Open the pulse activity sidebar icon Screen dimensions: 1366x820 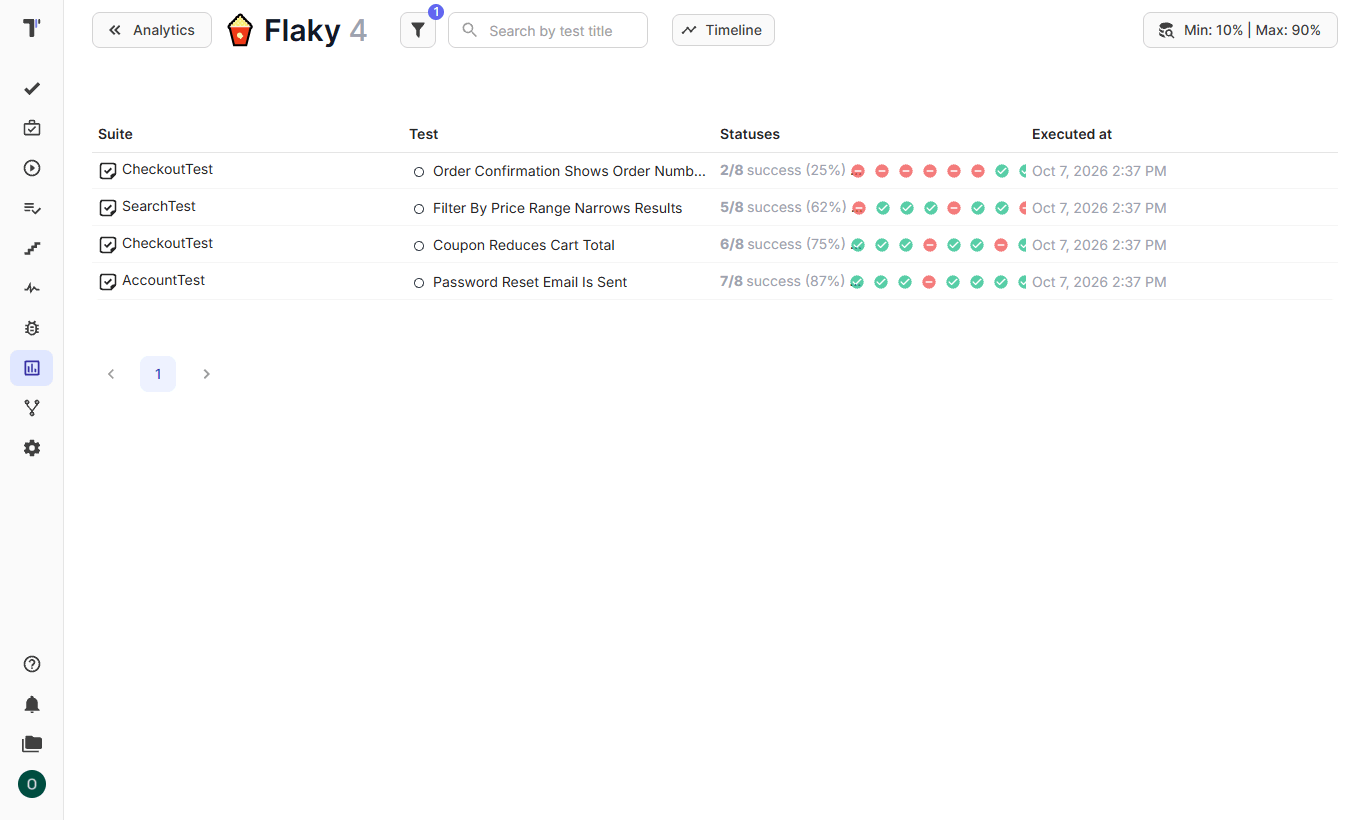32,288
